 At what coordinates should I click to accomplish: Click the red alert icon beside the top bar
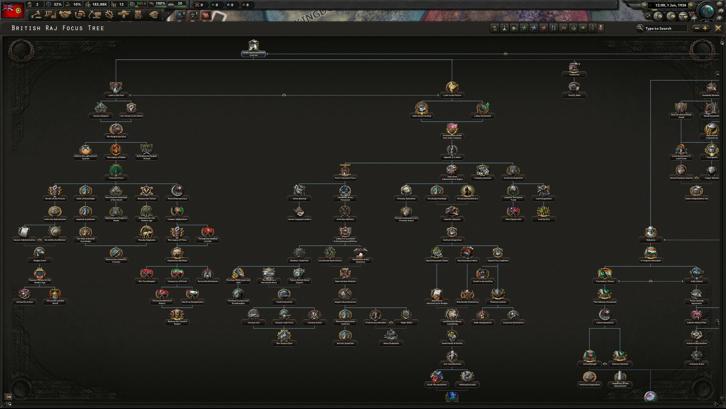point(205,16)
